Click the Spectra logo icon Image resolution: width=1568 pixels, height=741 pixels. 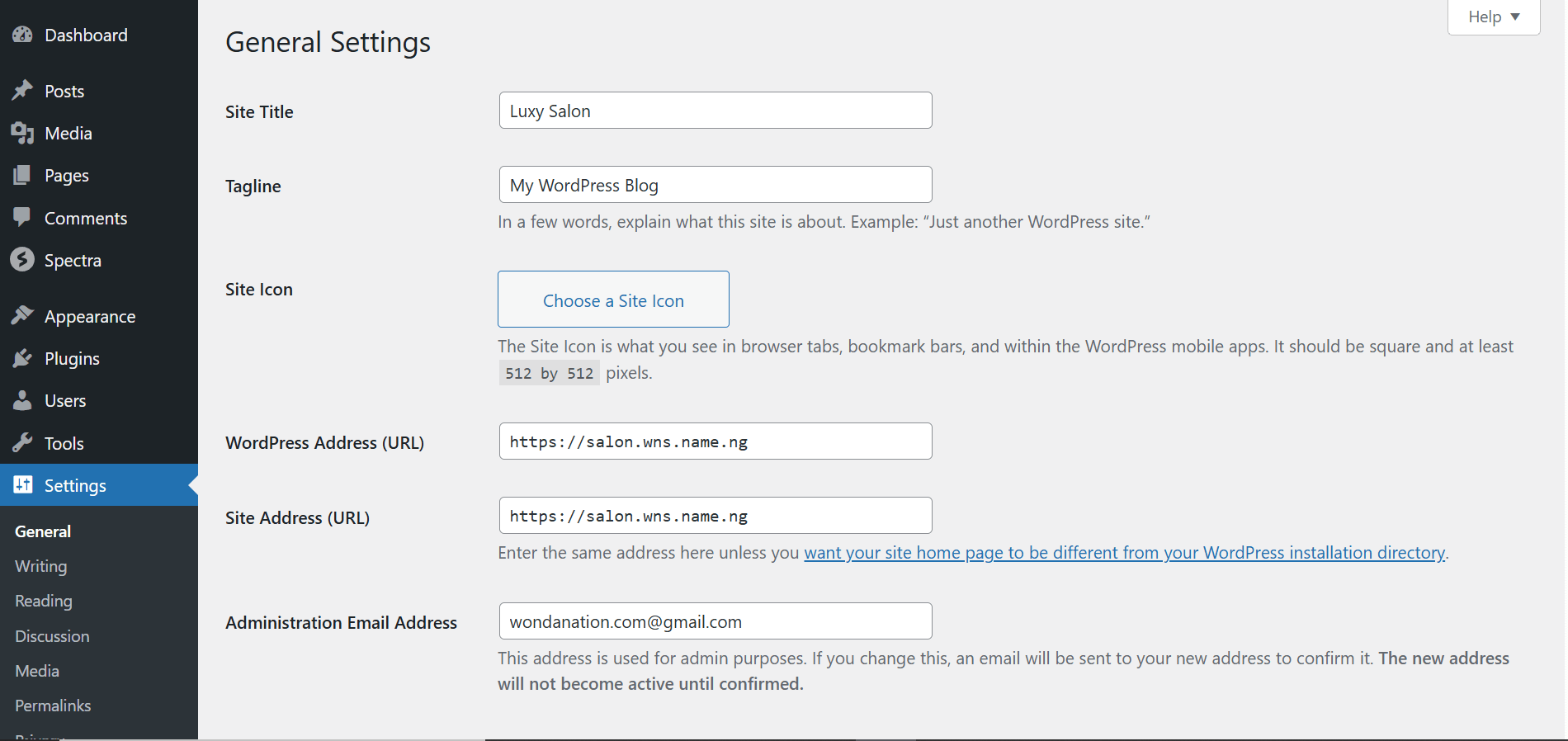pos(22,260)
